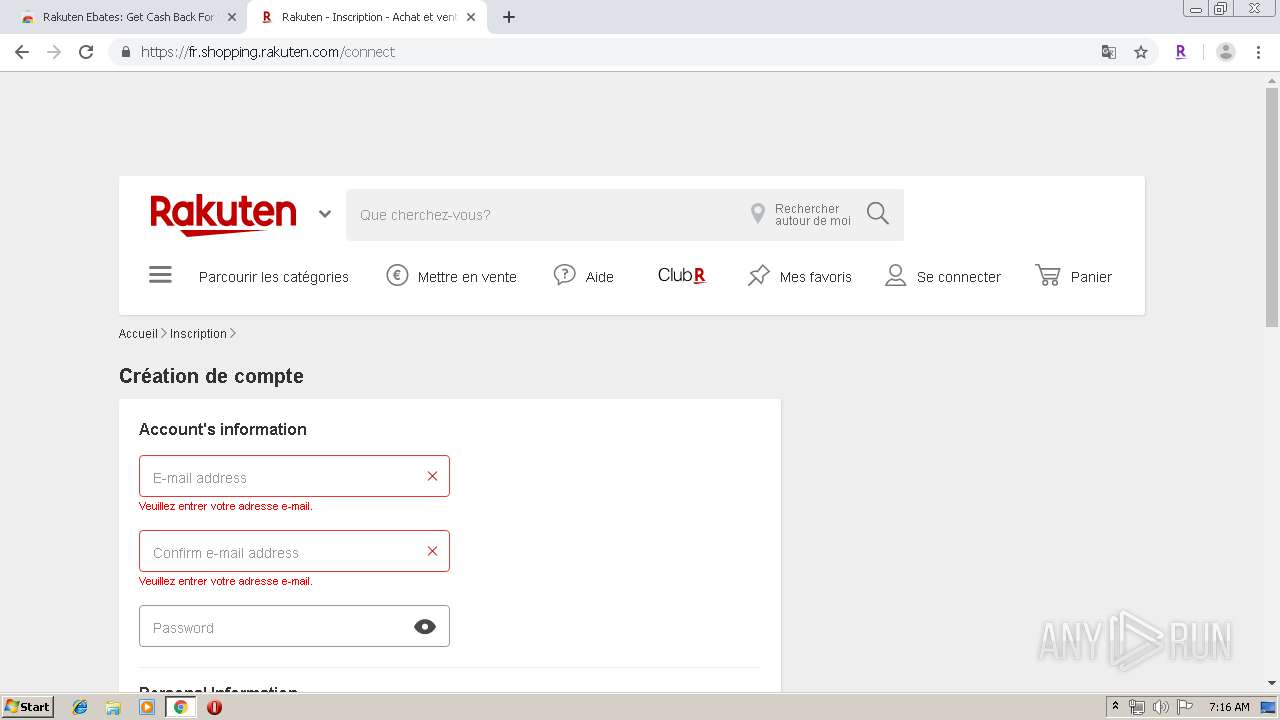
Task: Click the magnifier search icon
Action: (x=878, y=214)
